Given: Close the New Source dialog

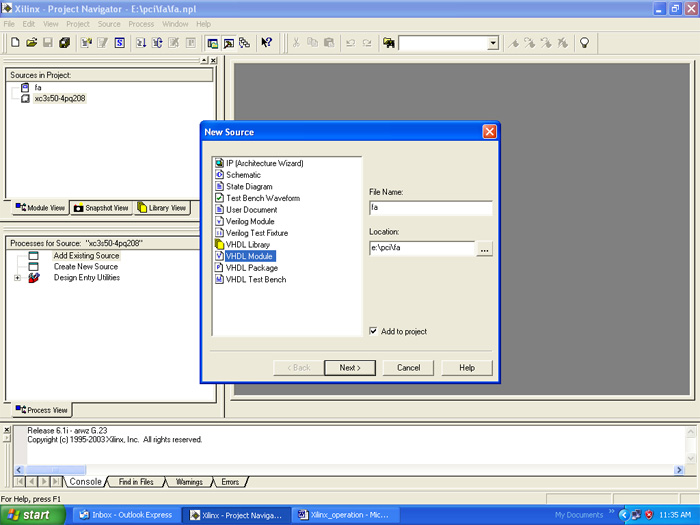Looking at the screenshot, I should [x=489, y=132].
